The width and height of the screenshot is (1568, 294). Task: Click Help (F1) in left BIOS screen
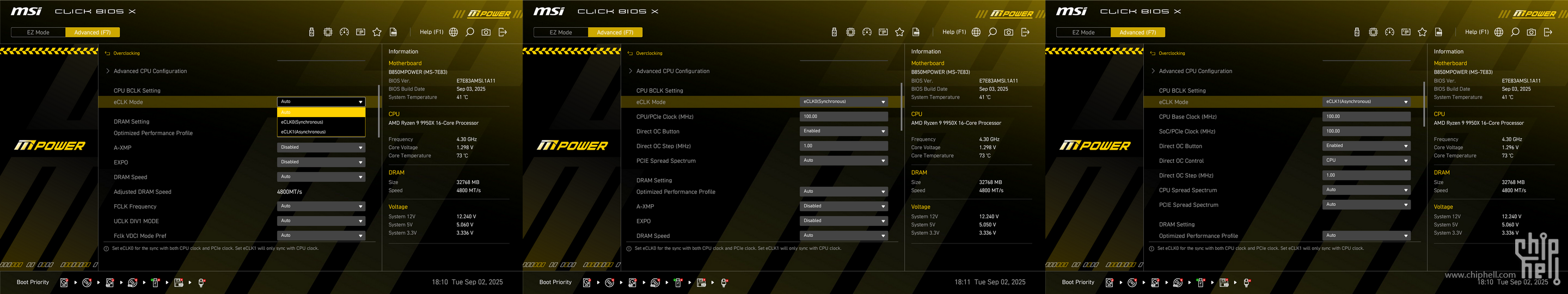pyautogui.click(x=432, y=32)
